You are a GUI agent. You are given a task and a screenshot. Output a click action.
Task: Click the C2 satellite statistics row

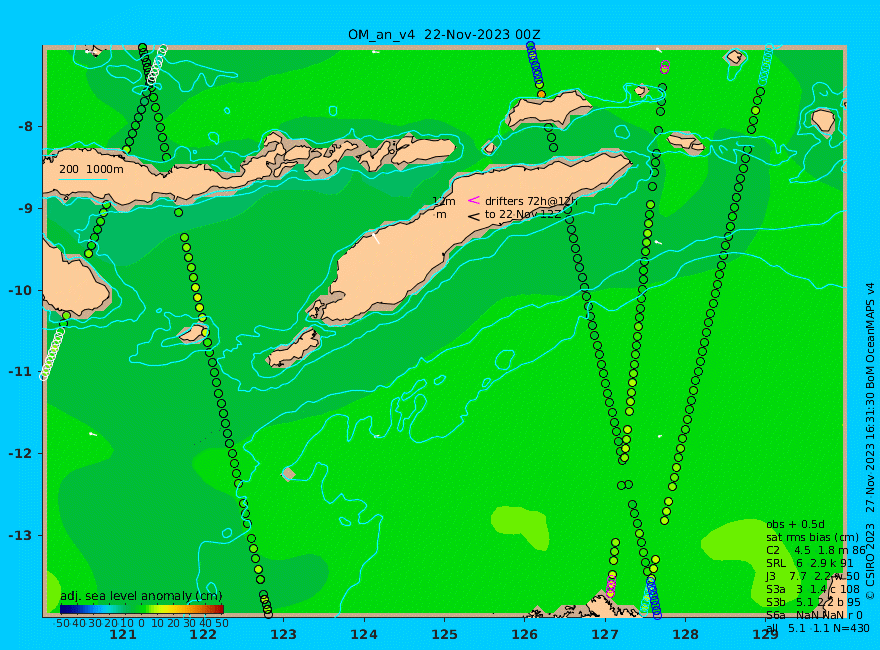click(816, 550)
